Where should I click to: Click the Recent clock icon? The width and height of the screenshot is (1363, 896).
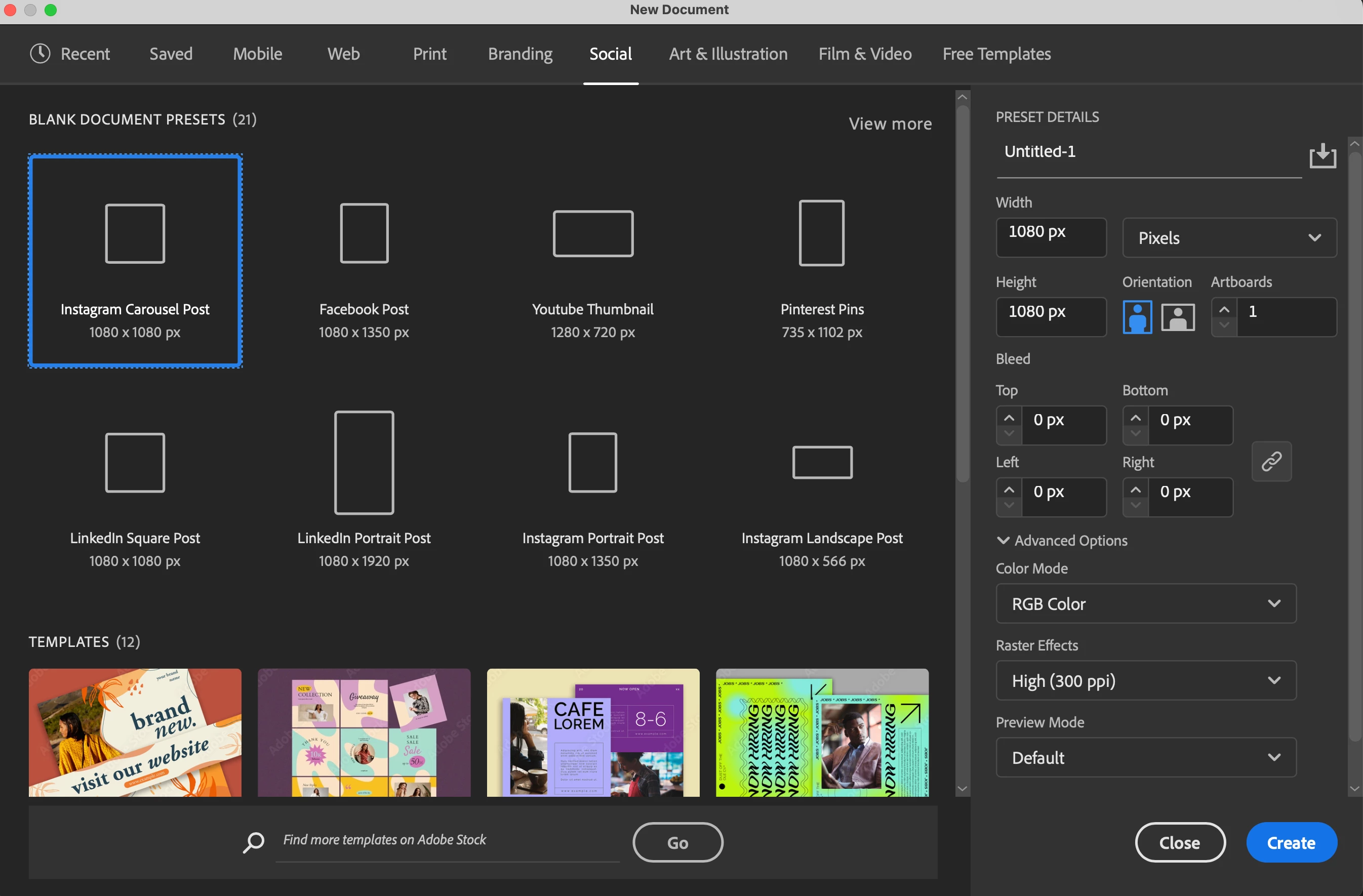click(40, 54)
